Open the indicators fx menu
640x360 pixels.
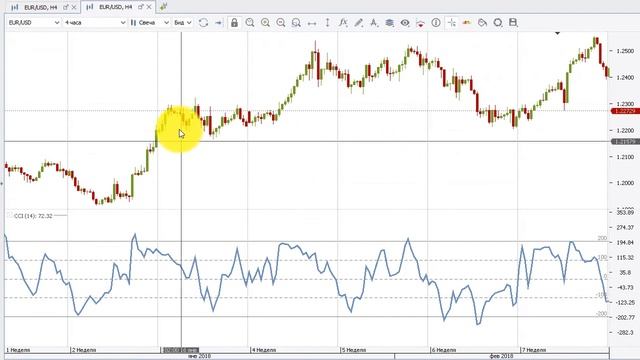click(x=343, y=23)
